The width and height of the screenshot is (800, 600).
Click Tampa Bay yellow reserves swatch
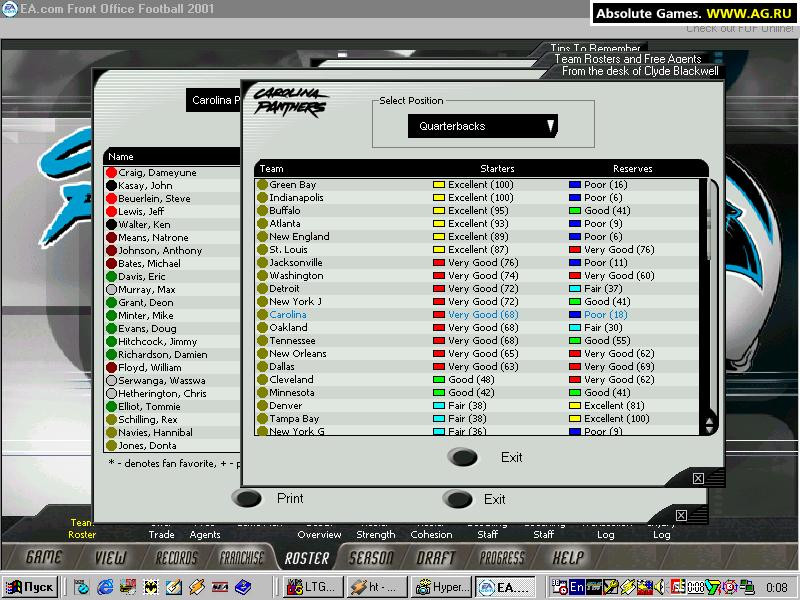574,419
